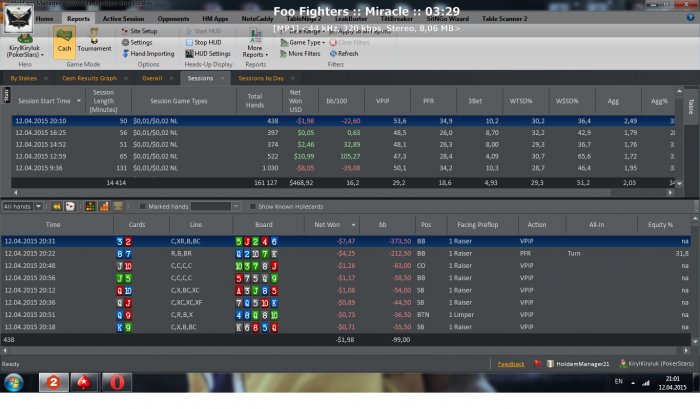Close the By Stakes tab

[x=46, y=78]
